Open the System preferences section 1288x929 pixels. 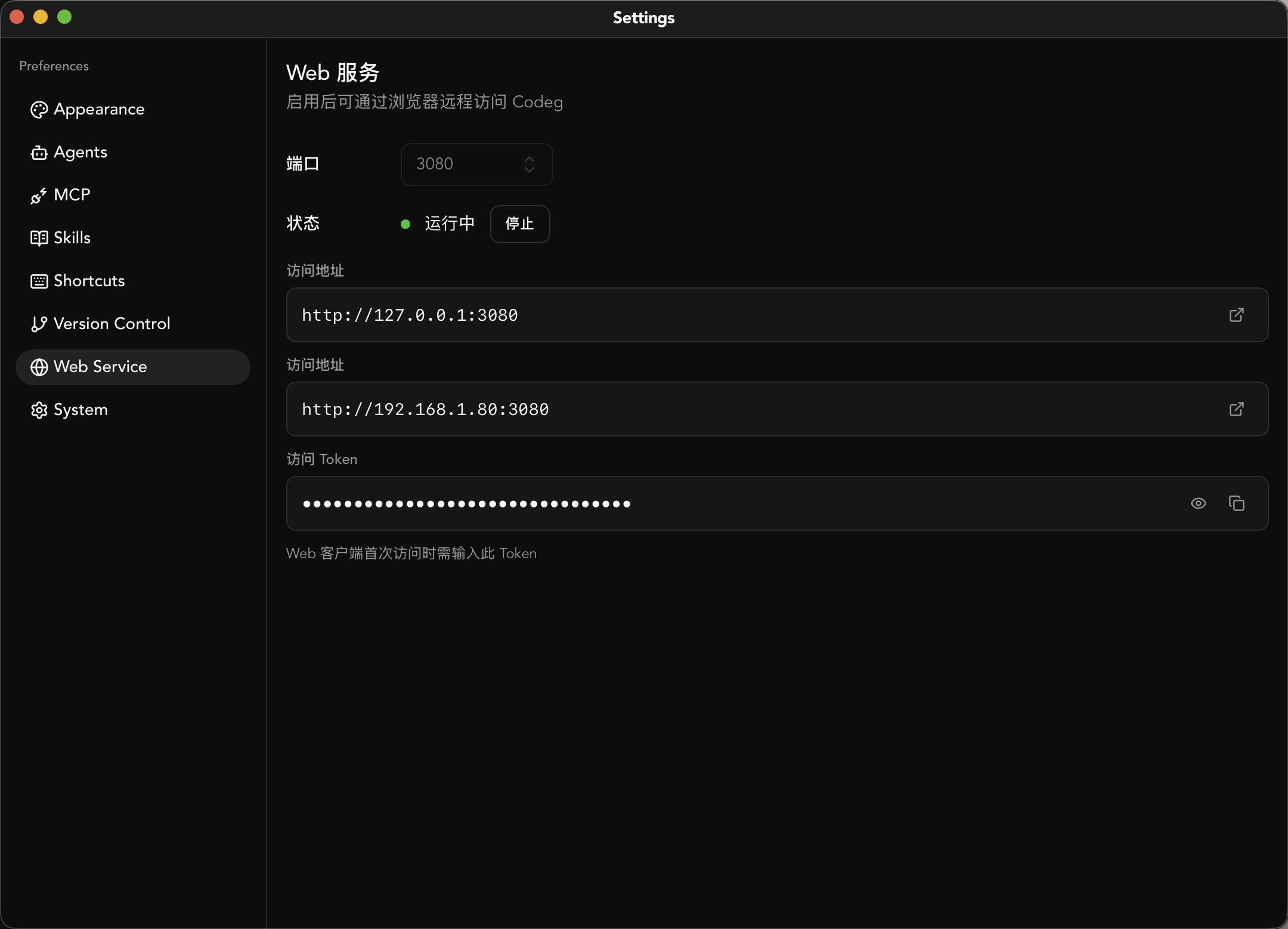click(132, 410)
